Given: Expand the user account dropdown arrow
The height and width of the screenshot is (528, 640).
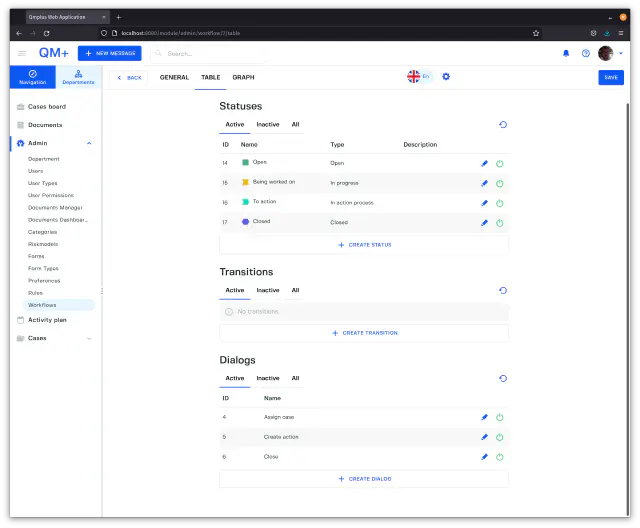Looking at the screenshot, I should pyautogui.click(x=621, y=53).
